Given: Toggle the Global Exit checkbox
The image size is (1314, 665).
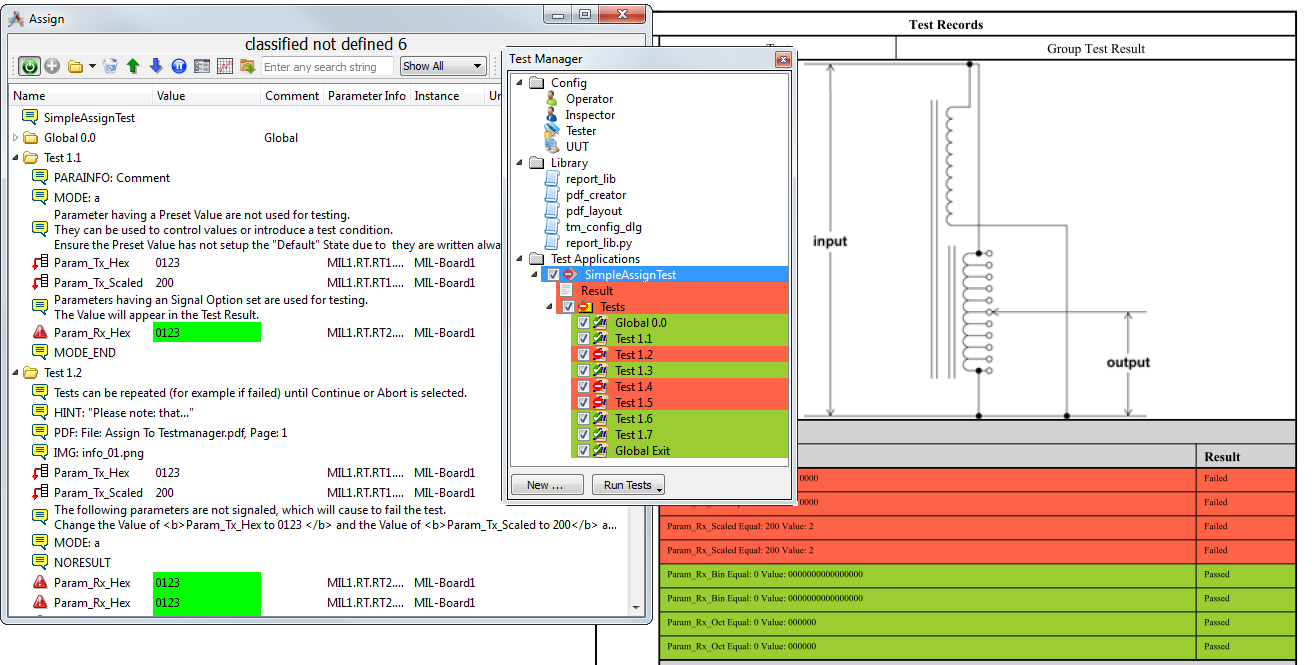Looking at the screenshot, I should [x=583, y=450].
